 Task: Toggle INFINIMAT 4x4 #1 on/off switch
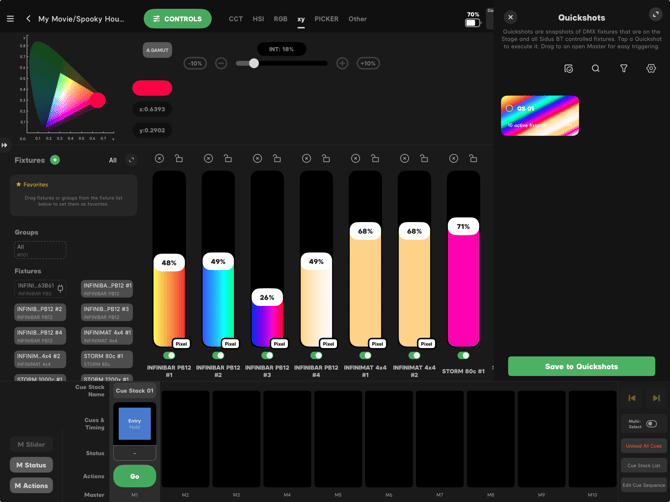(365, 355)
